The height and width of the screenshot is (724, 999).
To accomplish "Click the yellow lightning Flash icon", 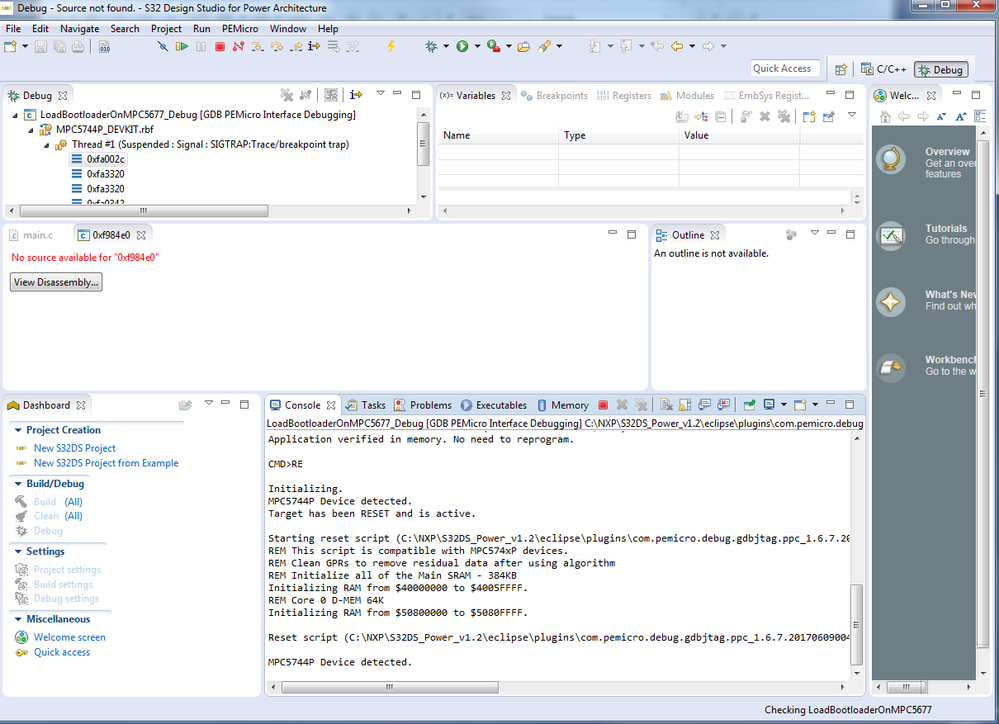I will 391,46.
